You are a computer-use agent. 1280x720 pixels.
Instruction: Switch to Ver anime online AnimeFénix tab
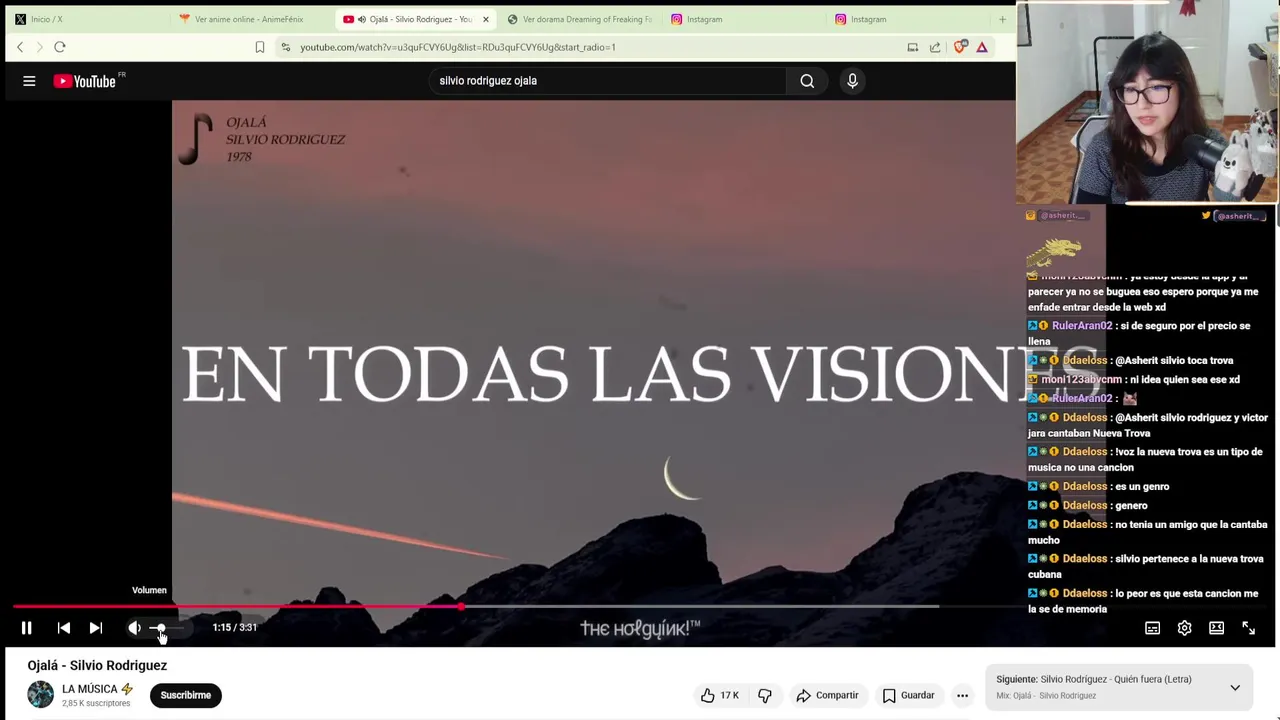tap(248, 19)
